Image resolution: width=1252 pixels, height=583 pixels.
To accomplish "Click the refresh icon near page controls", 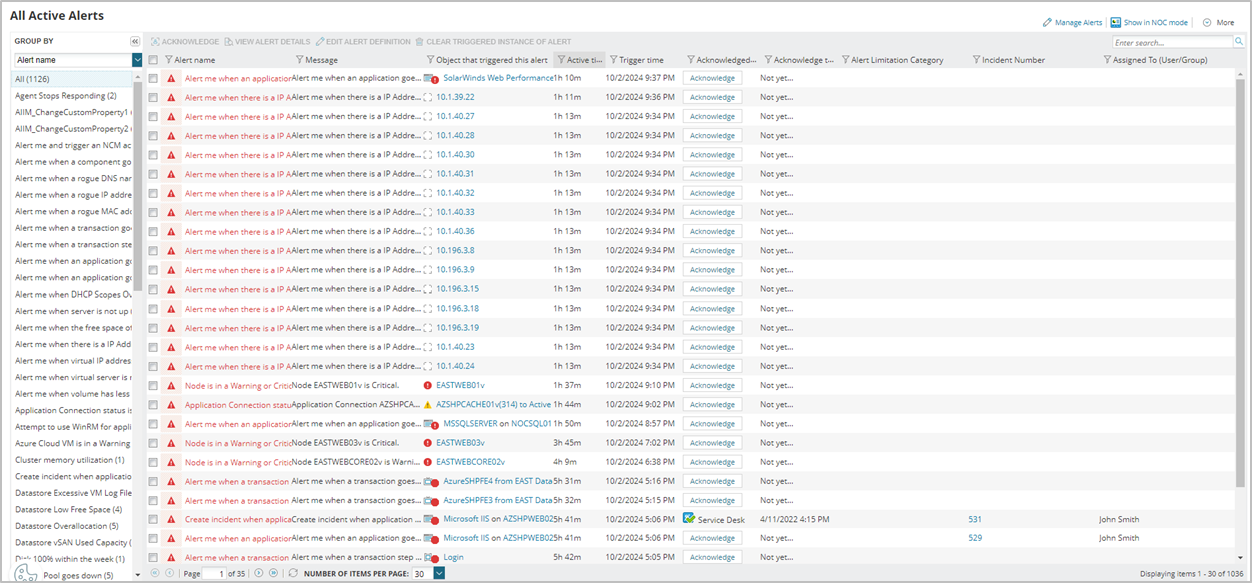I will pos(291,571).
